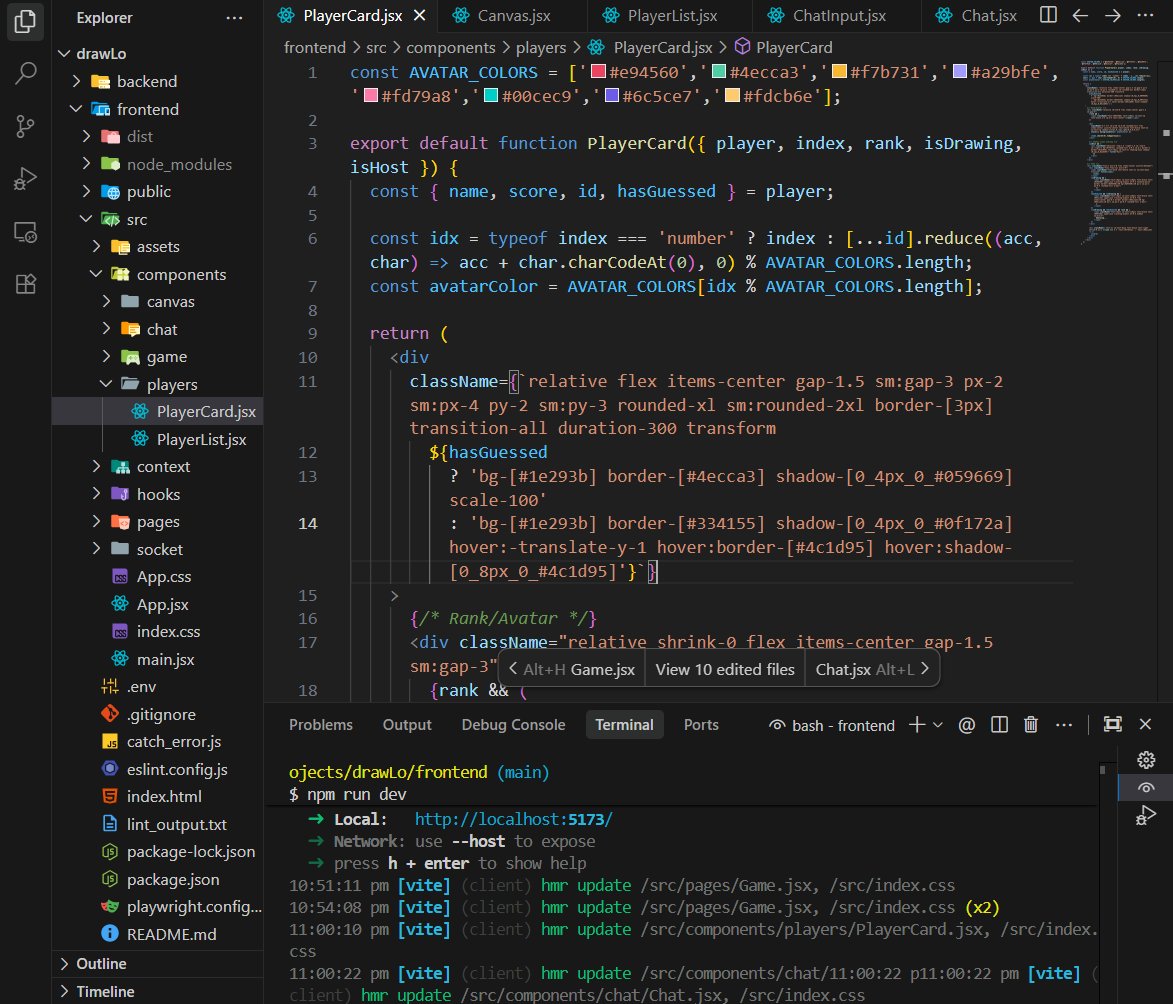Toggle the eye visibility icon in the right gutter
This screenshot has height=1004, width=1173.
click(1146, 787)
